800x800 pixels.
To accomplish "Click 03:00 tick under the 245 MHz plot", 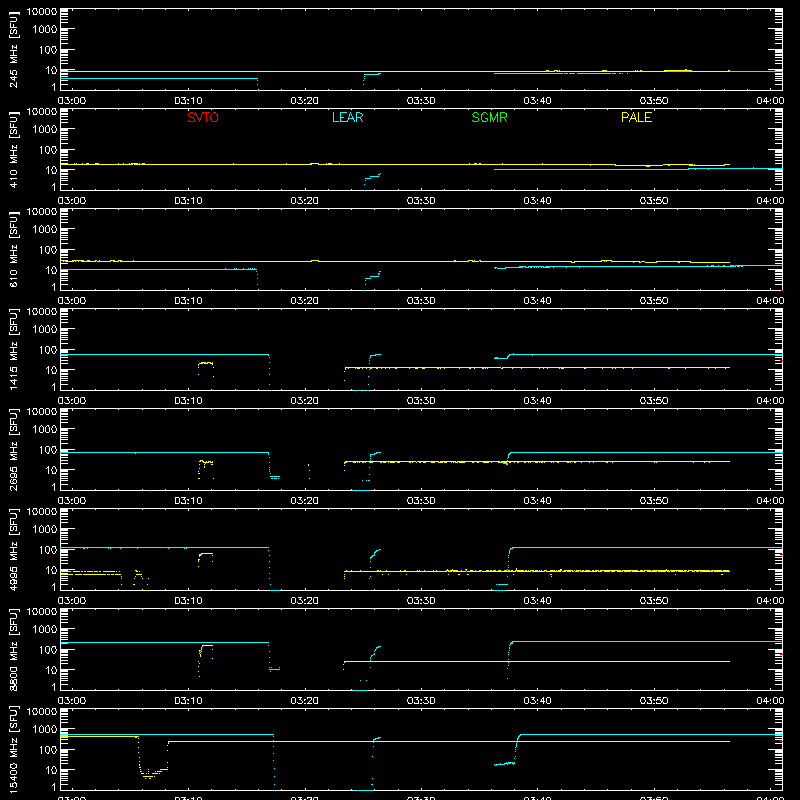I will (x=72, y=101).
